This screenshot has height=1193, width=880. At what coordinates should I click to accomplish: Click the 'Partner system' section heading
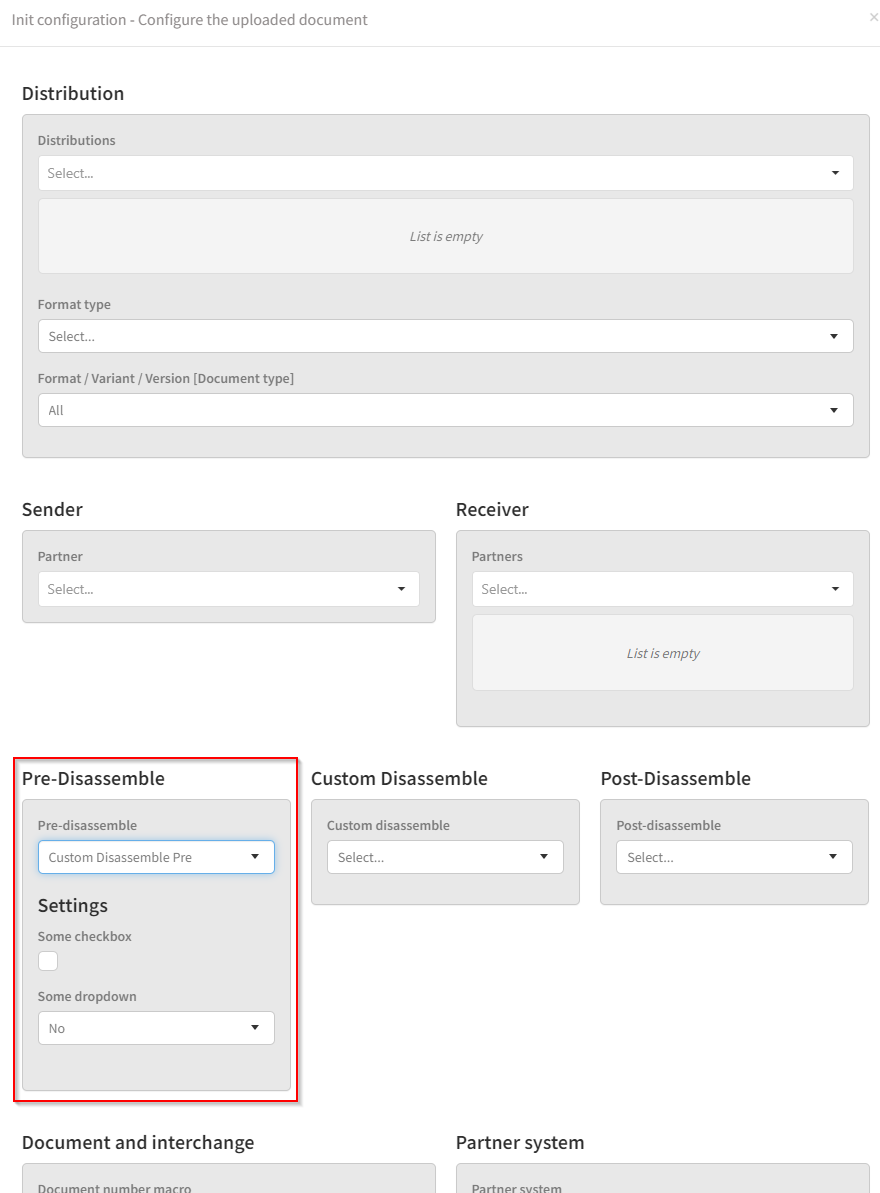(520, 1142)
